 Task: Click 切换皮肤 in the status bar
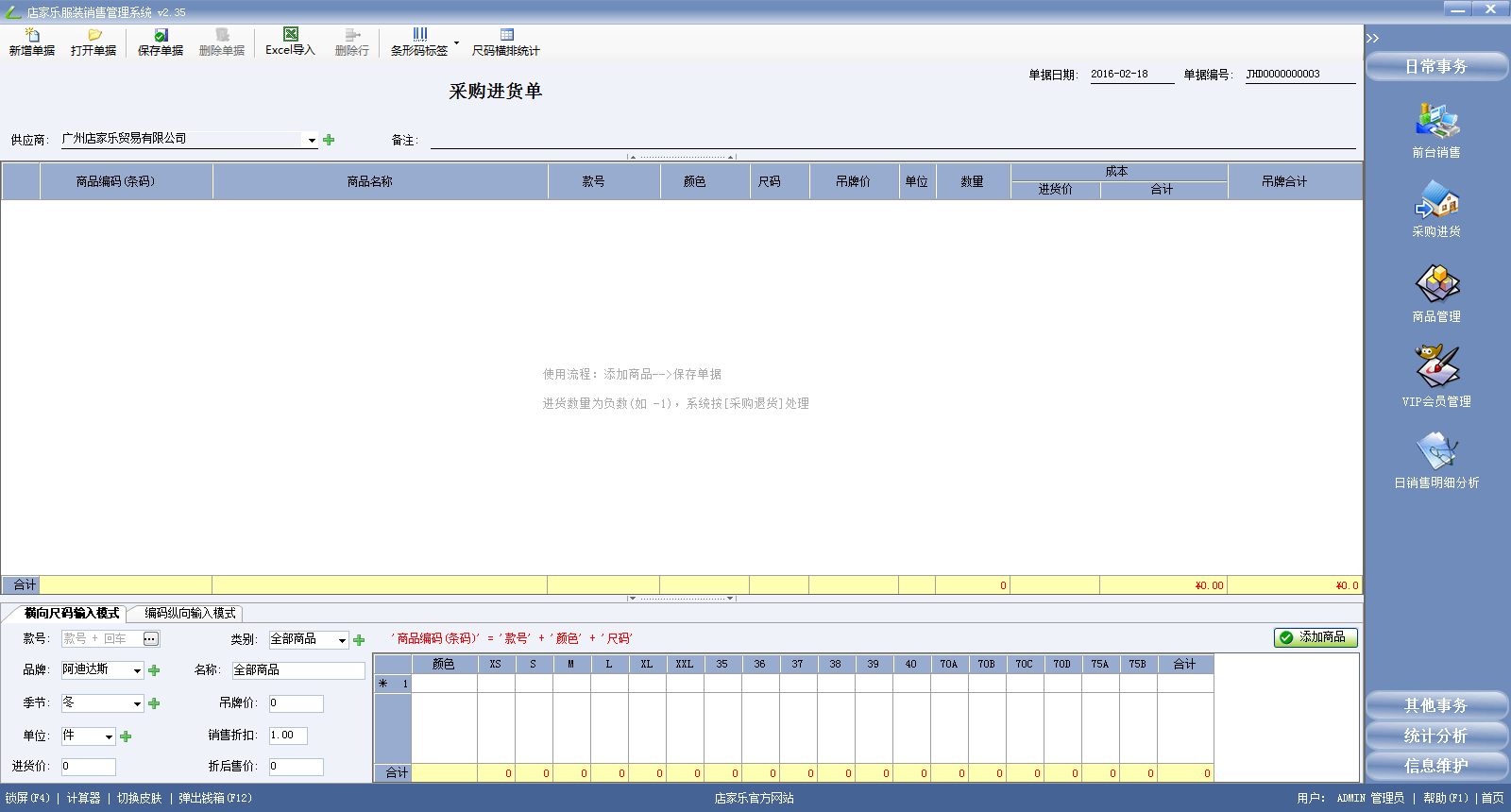139,798
